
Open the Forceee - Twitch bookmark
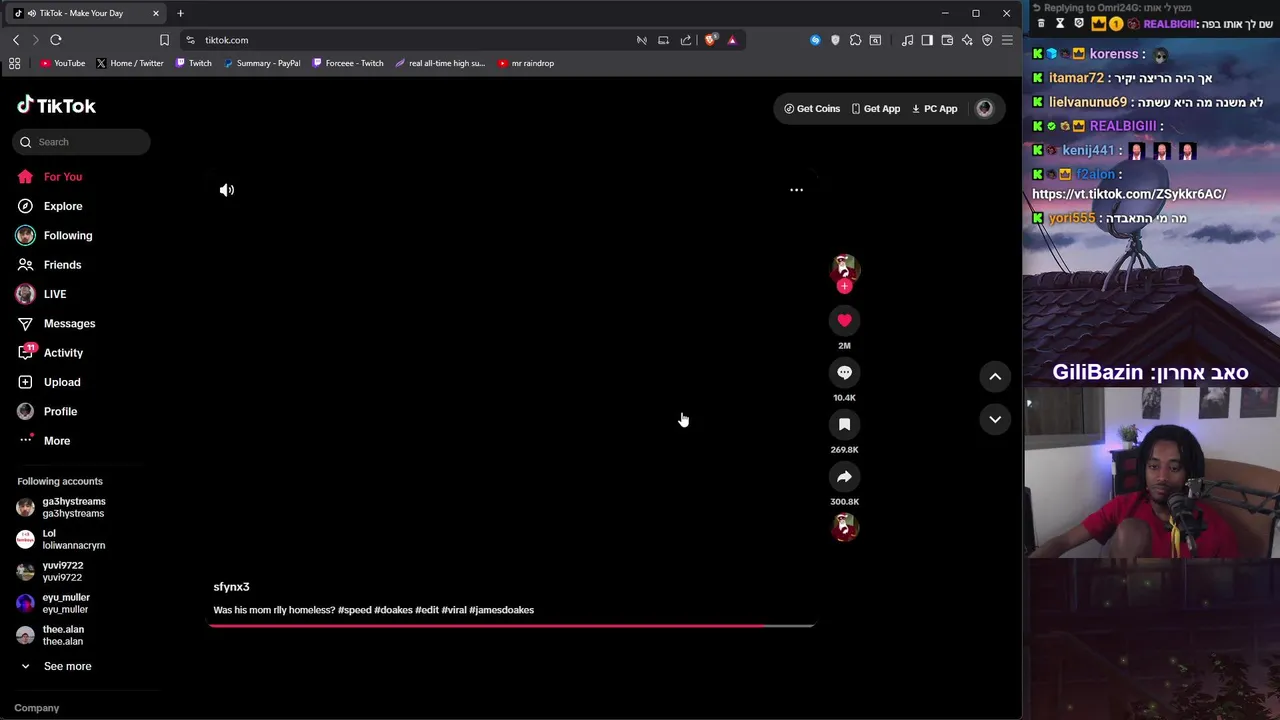click(348, 63)
